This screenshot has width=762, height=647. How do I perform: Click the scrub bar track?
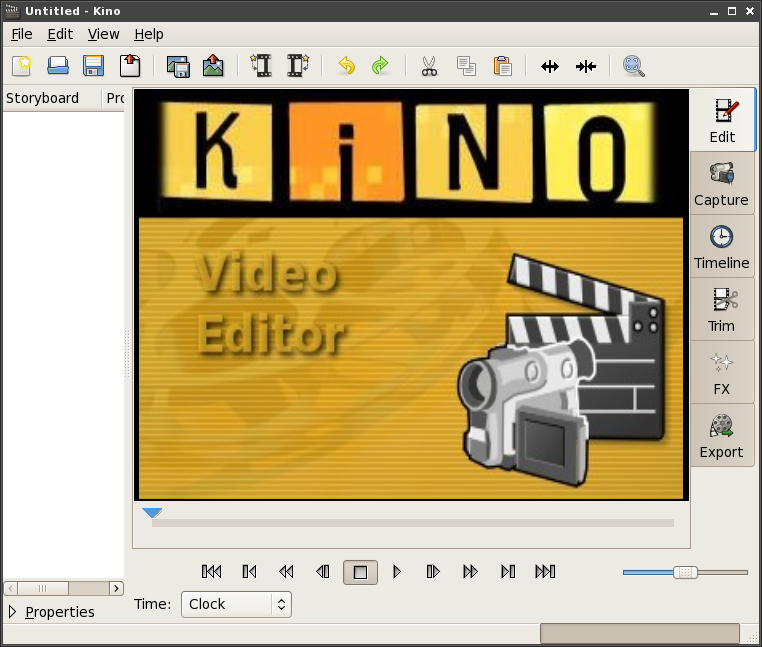[x=413, y=523]
